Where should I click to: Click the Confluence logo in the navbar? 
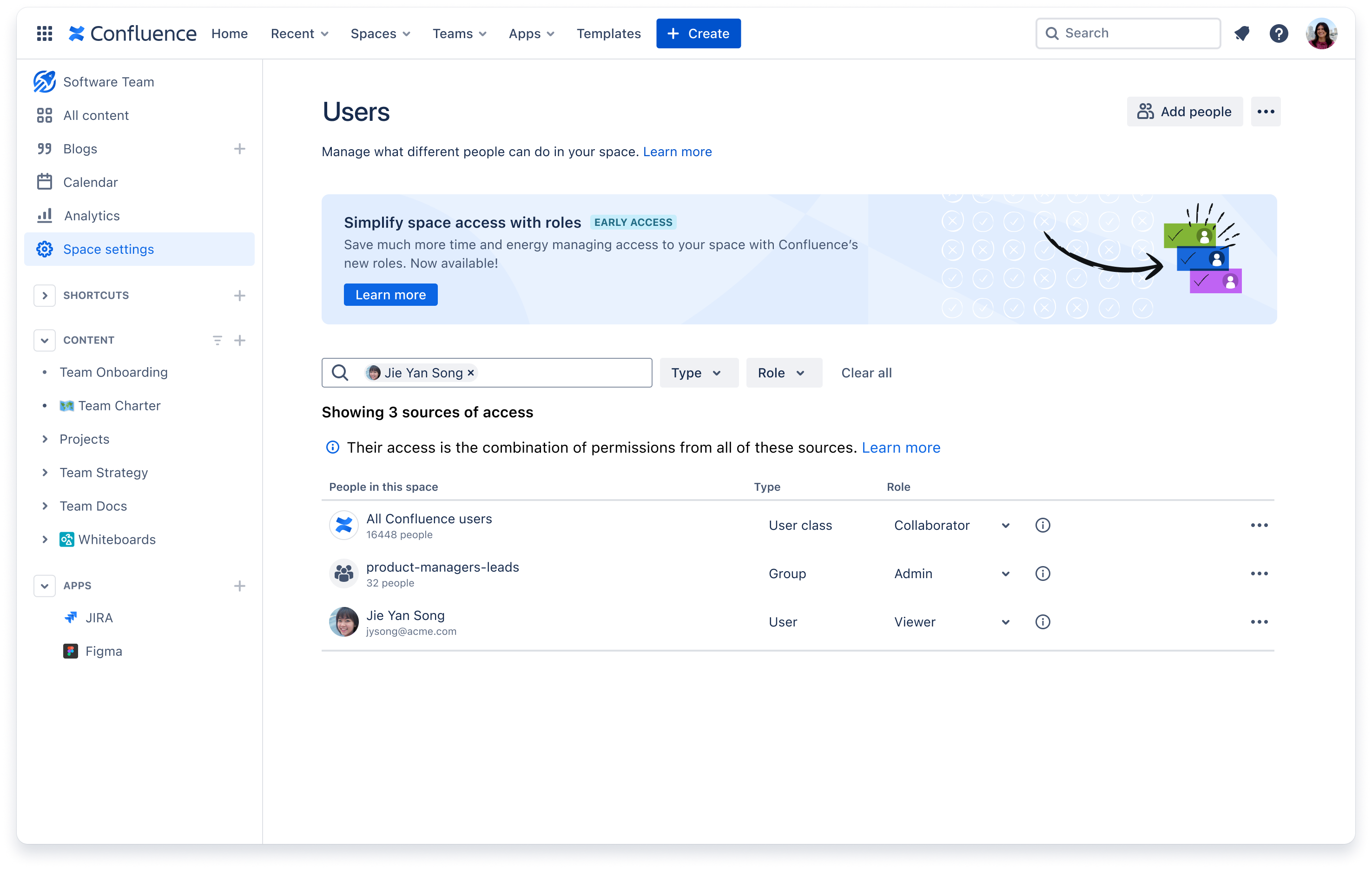[132, 33]
